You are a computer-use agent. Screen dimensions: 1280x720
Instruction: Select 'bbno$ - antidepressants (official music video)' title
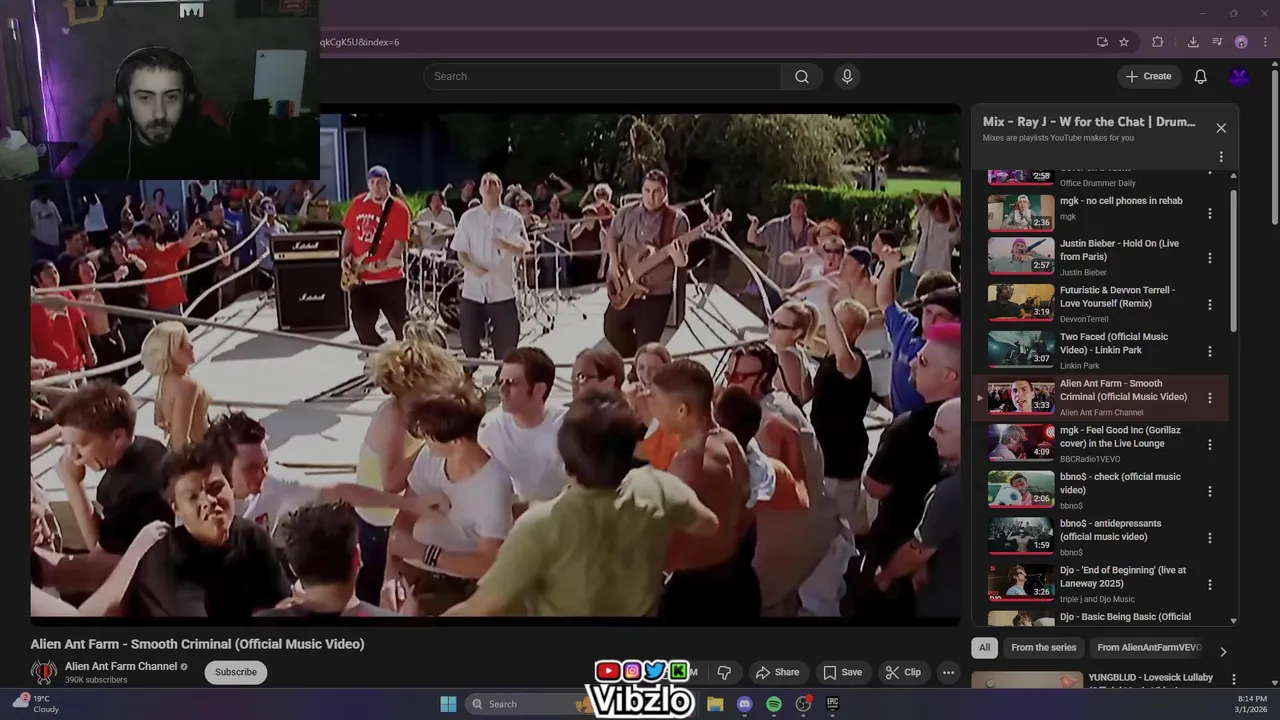(x=1111, y=530)
